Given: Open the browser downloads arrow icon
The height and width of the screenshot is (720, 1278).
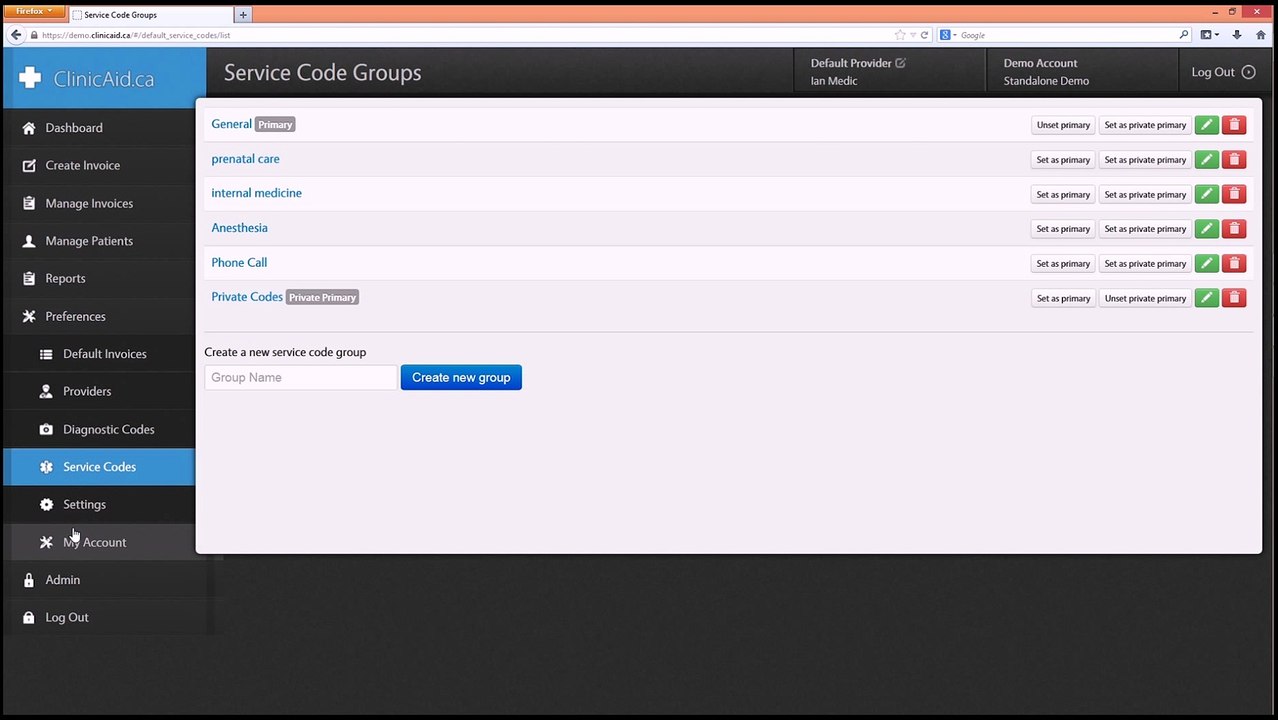Looking at the screenshot, I should click(x=1237, y=35).
